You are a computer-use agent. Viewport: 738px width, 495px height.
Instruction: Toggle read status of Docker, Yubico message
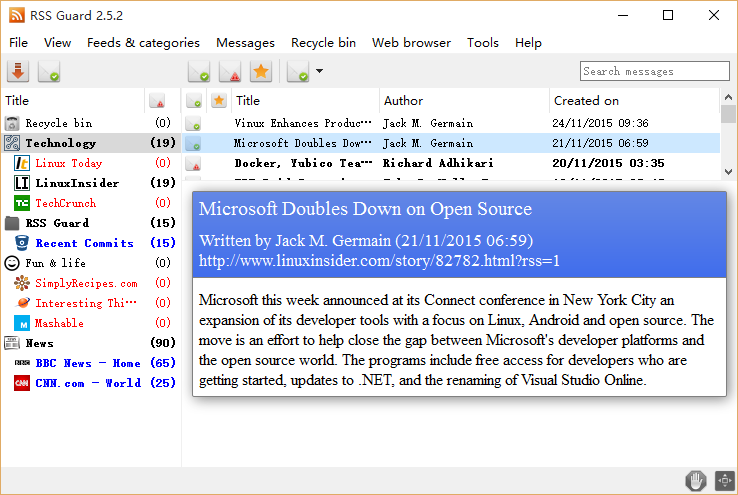pos(194,163)
